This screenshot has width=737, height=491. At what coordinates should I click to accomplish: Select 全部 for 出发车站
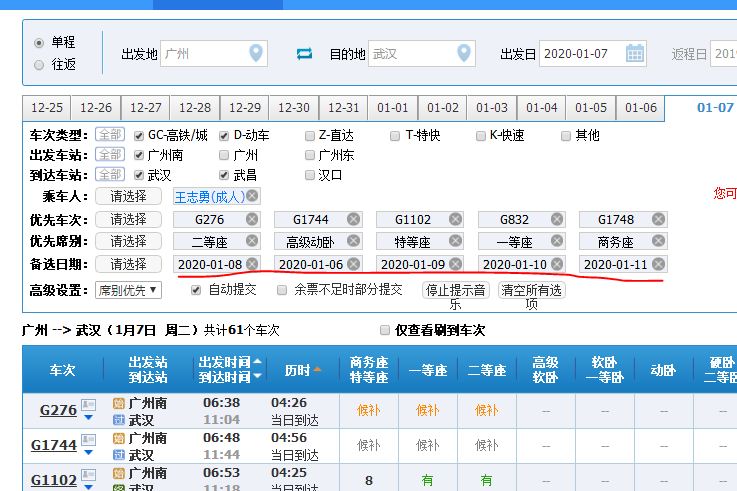[110, 154]
